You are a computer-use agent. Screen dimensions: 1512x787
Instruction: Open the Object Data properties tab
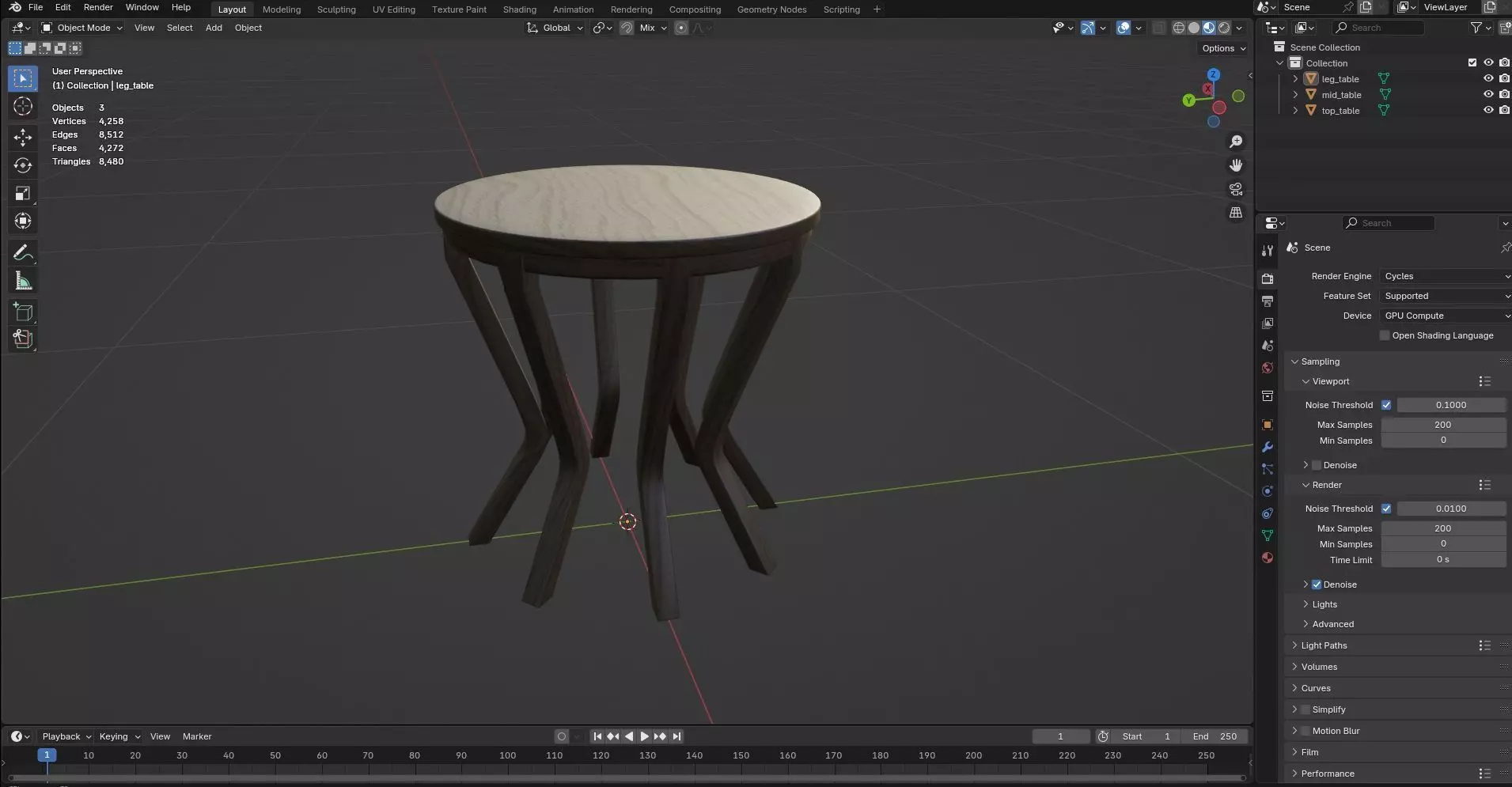click(1268, 535)
